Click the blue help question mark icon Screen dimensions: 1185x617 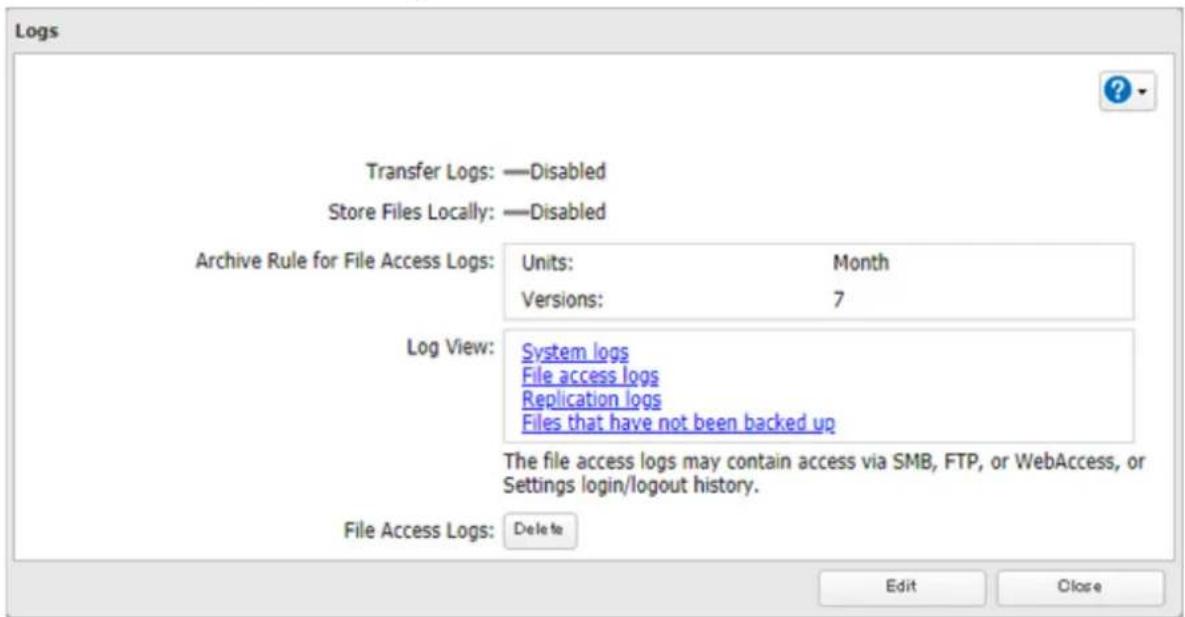click(1118, 91)
